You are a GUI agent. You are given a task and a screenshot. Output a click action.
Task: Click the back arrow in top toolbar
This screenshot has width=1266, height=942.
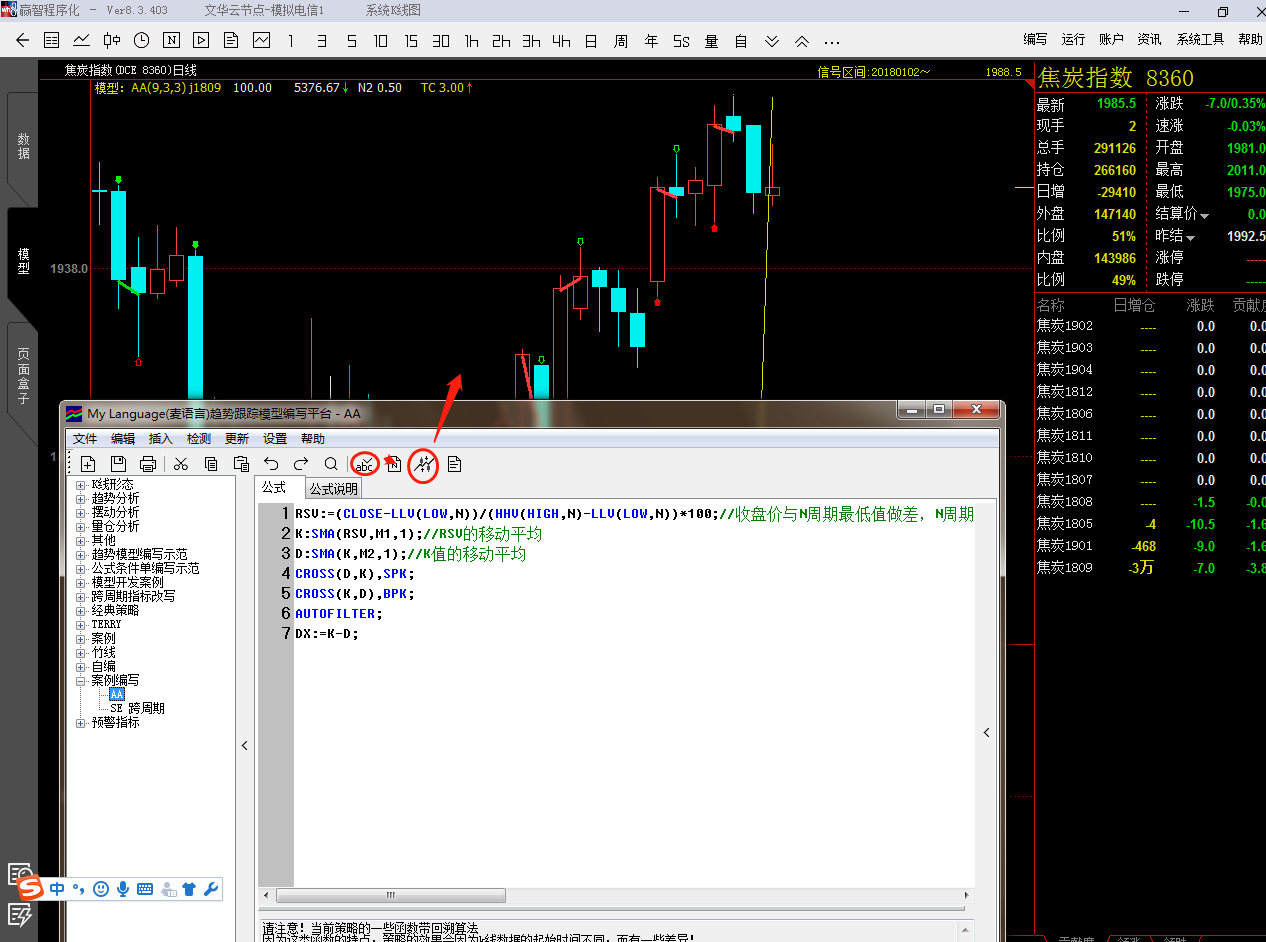[x=22, y=41]
